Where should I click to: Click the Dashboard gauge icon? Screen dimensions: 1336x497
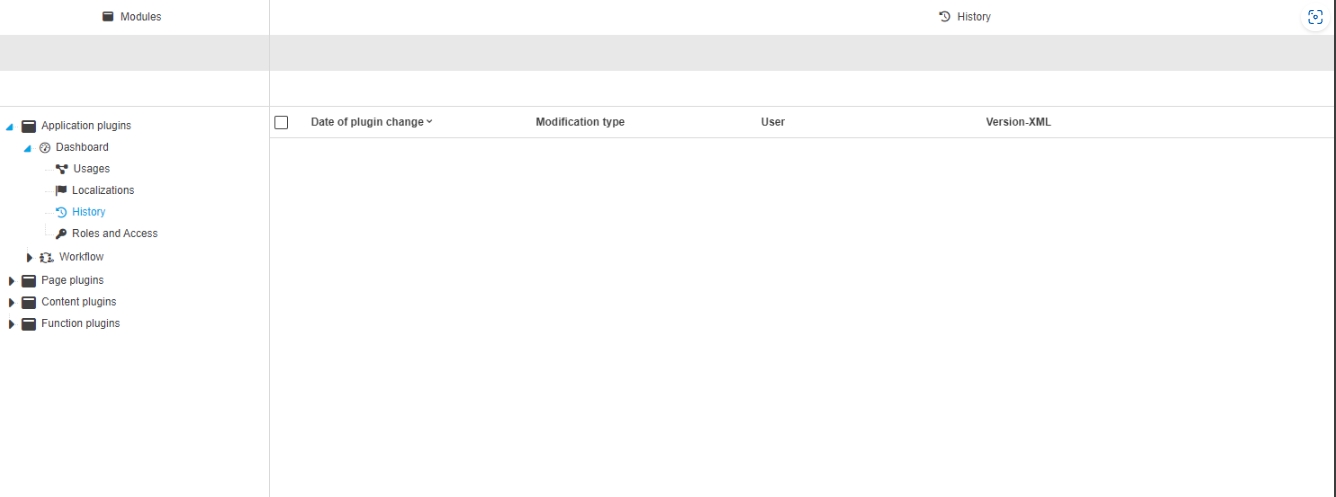click(45, 148)
